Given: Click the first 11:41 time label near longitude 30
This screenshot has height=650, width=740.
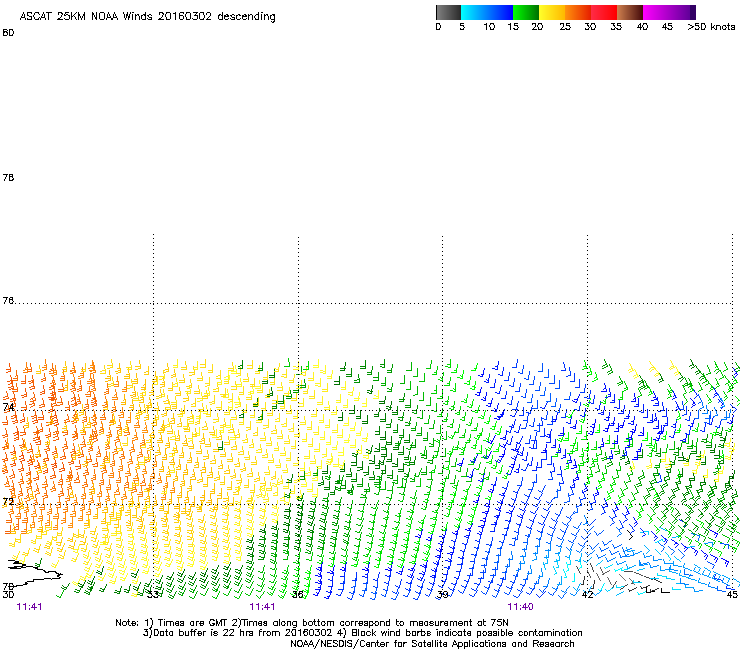Looking at the screenshot, I should tap(29, 607).
